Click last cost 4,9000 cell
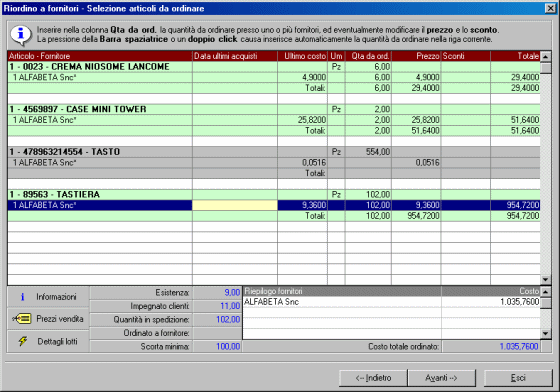 [302, 77]
